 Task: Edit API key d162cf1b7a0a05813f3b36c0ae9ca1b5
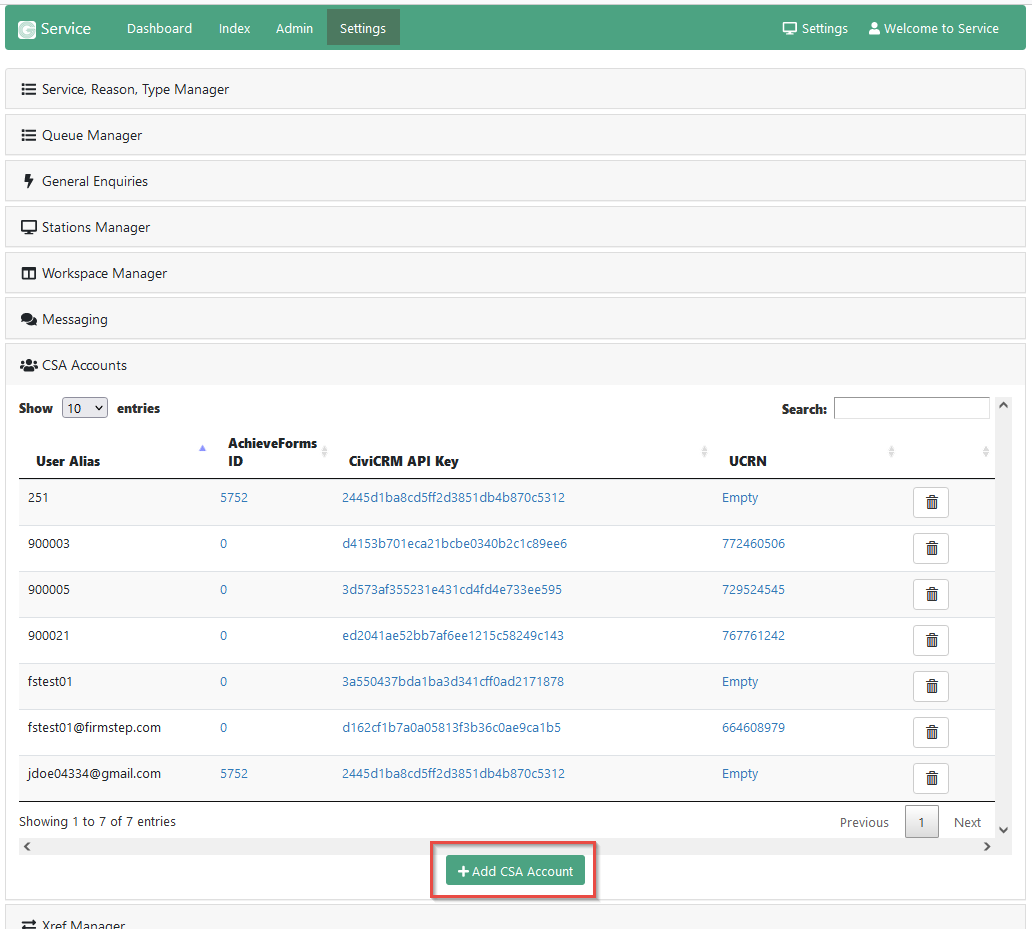[x=452, y=728]
